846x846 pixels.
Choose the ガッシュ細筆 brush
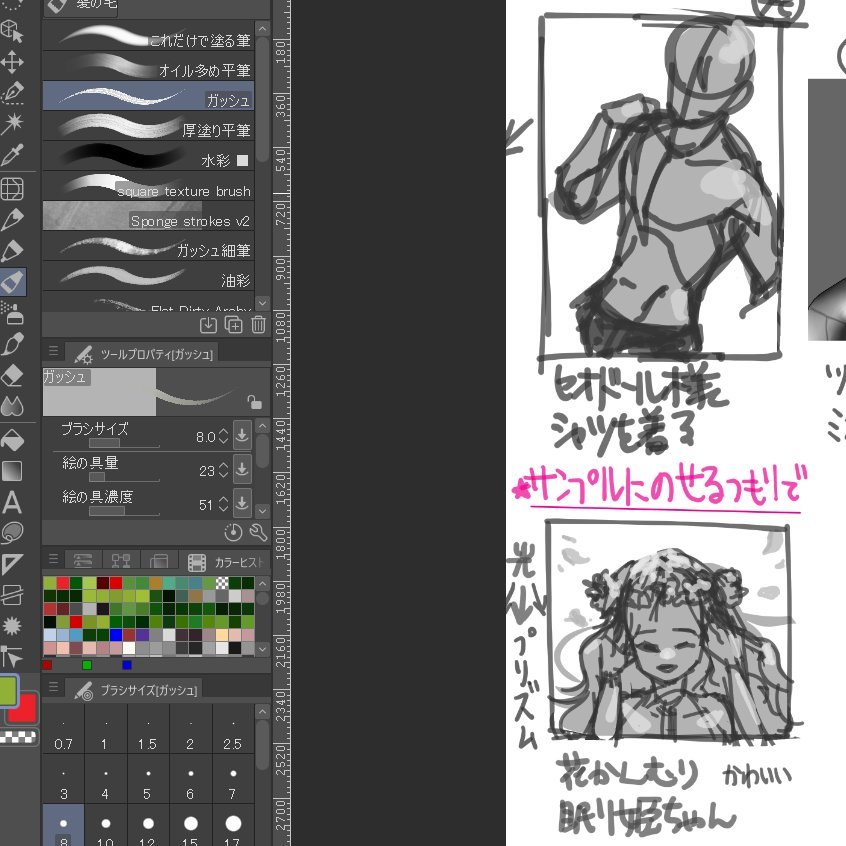[148, 247]
